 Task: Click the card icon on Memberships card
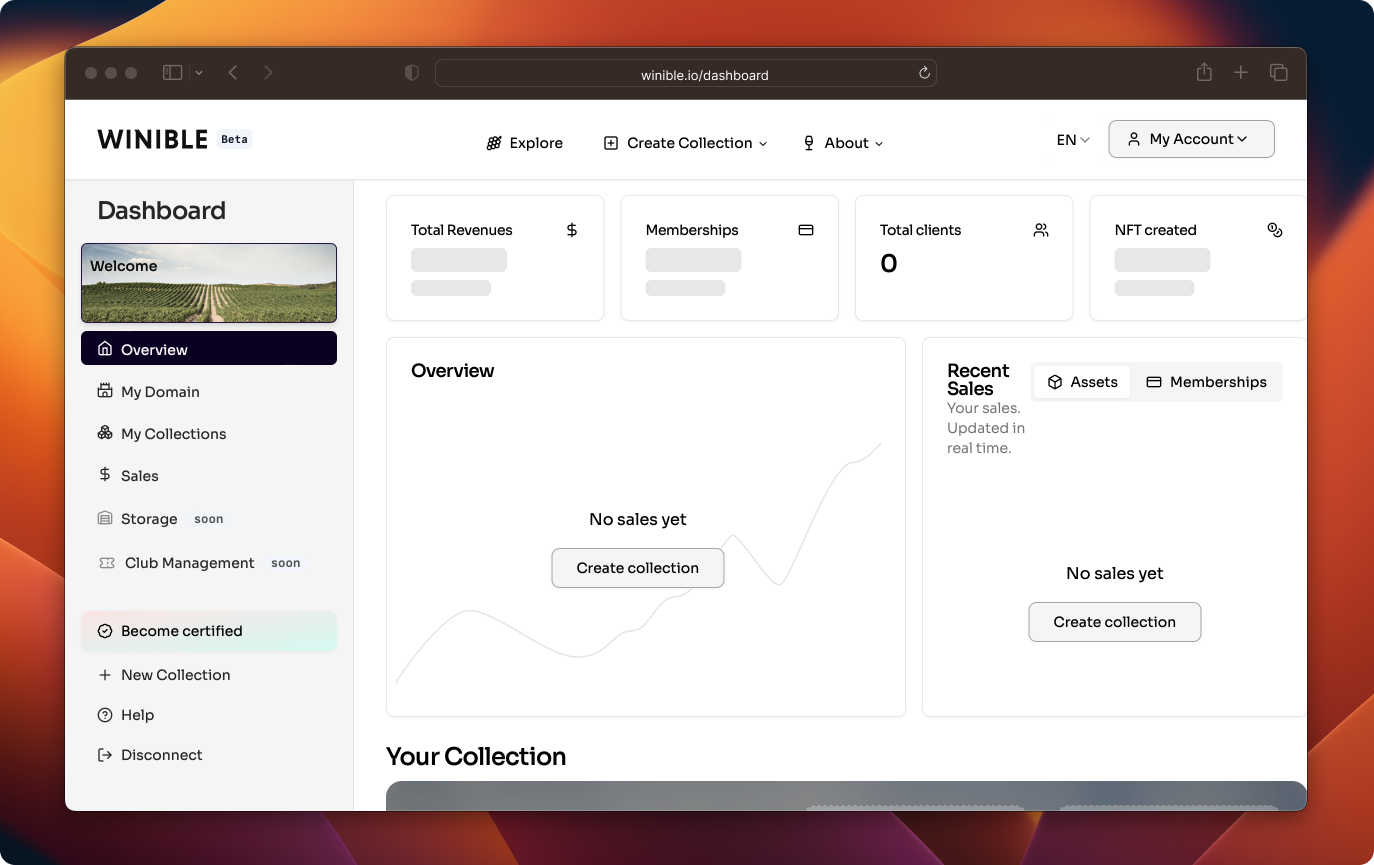806,230
